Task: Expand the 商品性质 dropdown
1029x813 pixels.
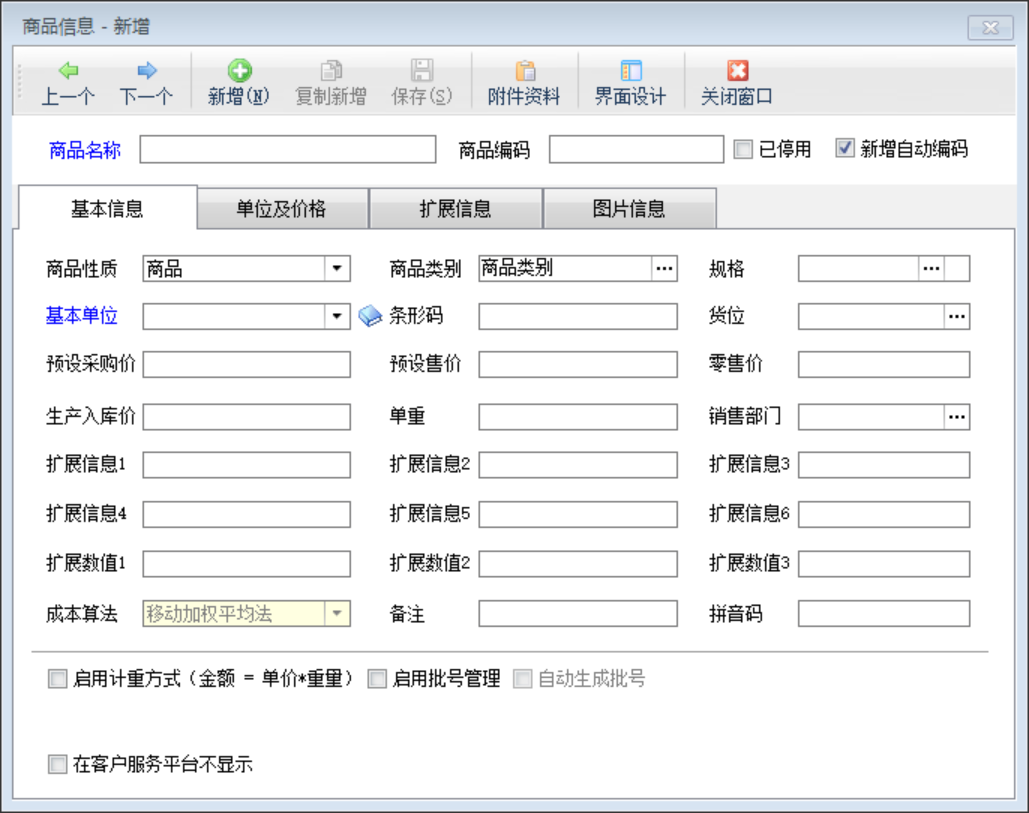Action: pos(337,268)
